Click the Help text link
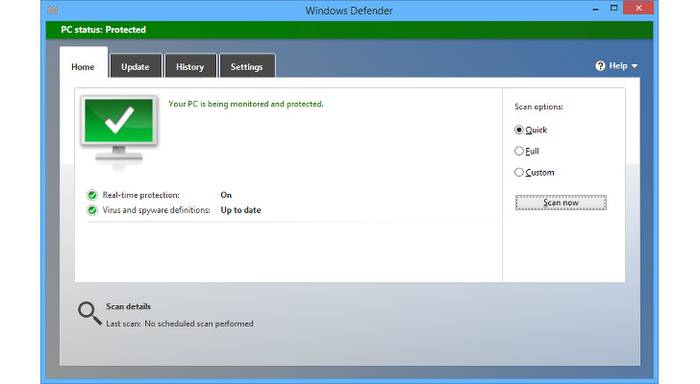700x384 pixels. tap(618, 66)
